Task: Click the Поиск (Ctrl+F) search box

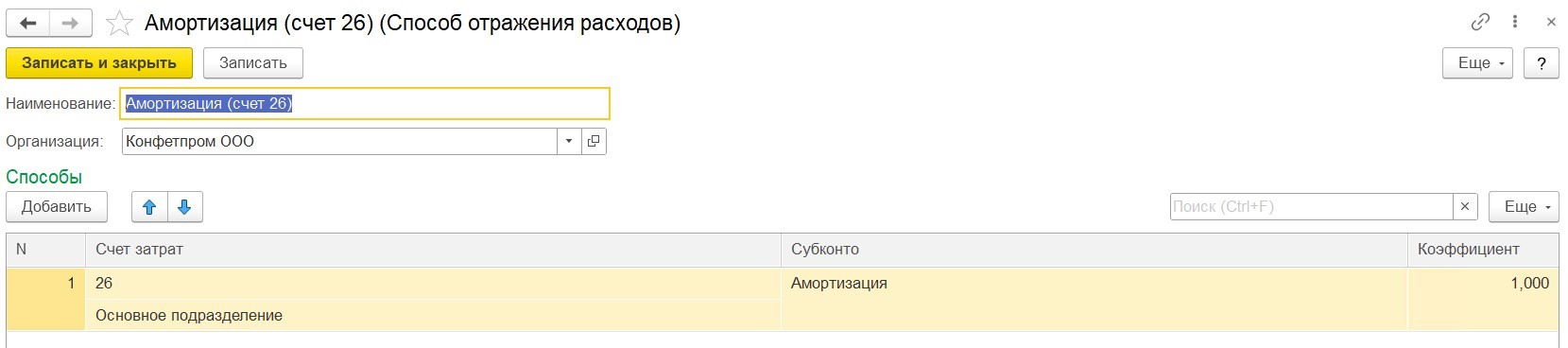Action: [x=1311, y=207]
